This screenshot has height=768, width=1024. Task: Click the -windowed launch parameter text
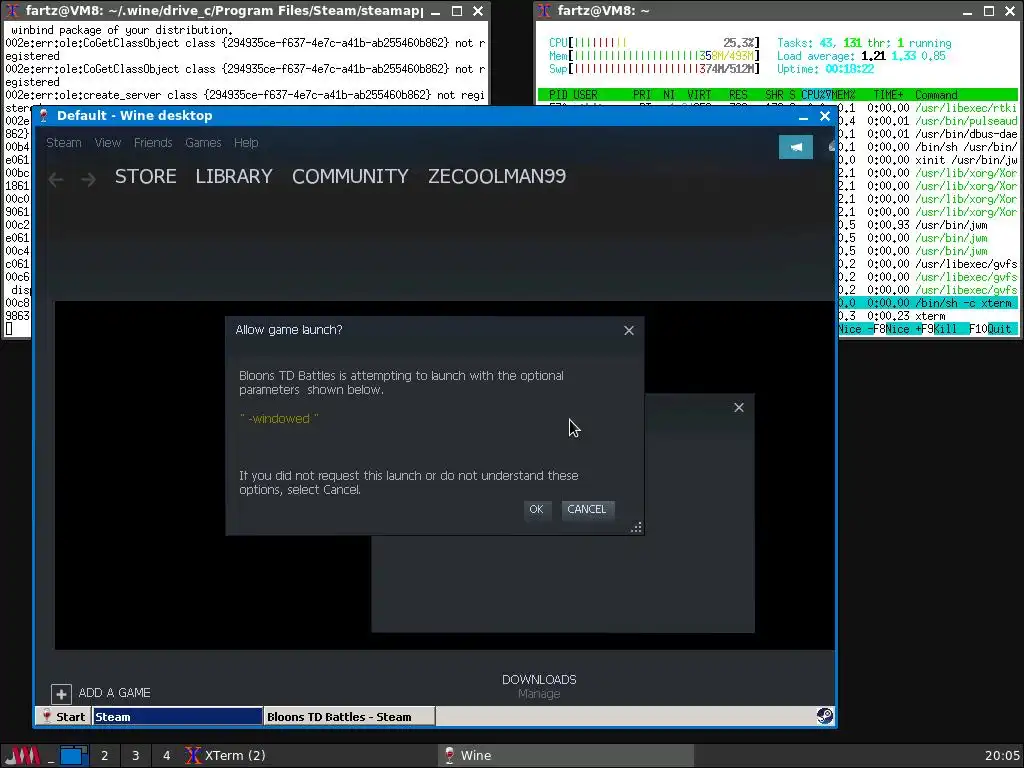(279, 419)
